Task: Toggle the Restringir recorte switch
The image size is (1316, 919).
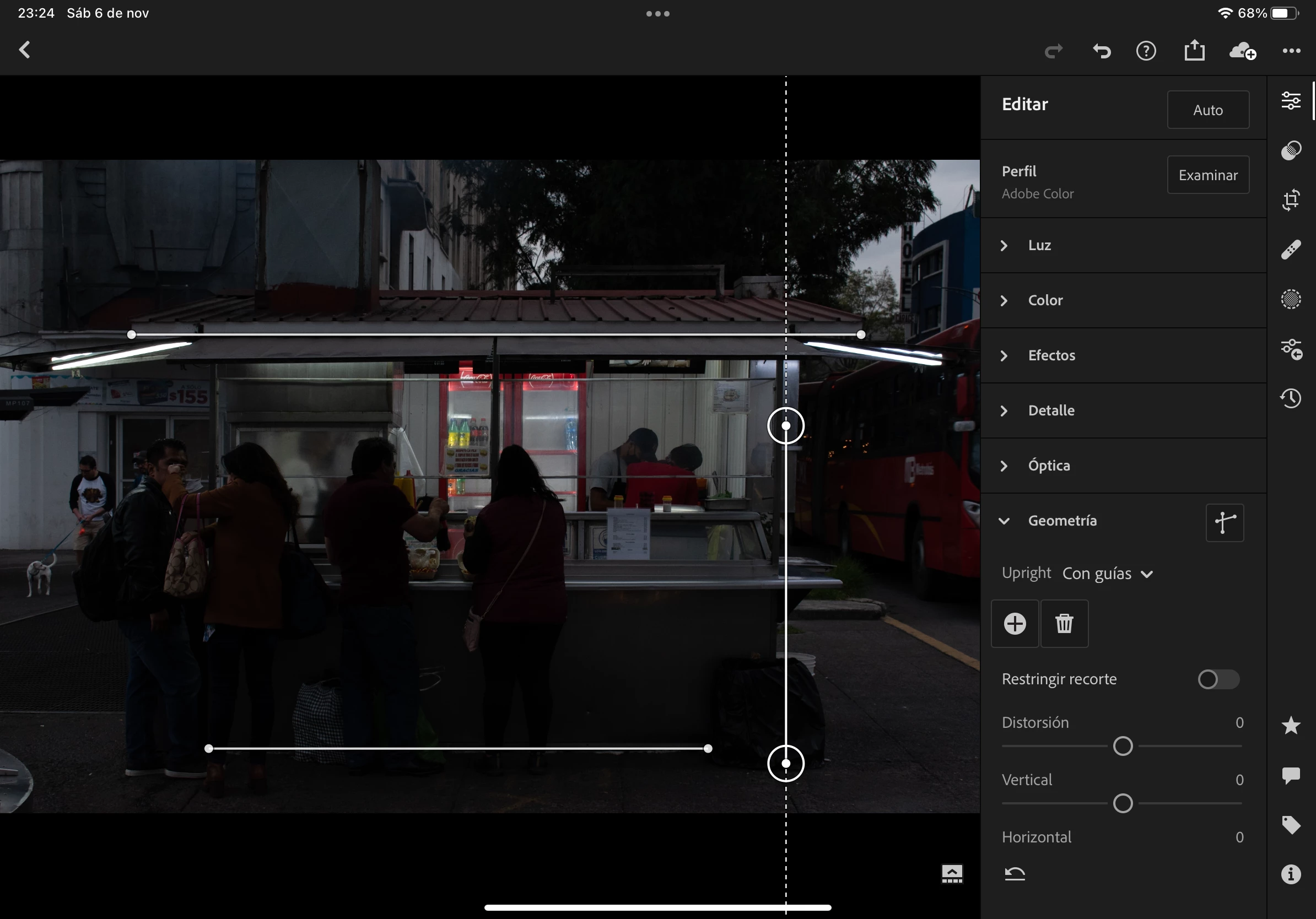Action: click(1218, 679)
